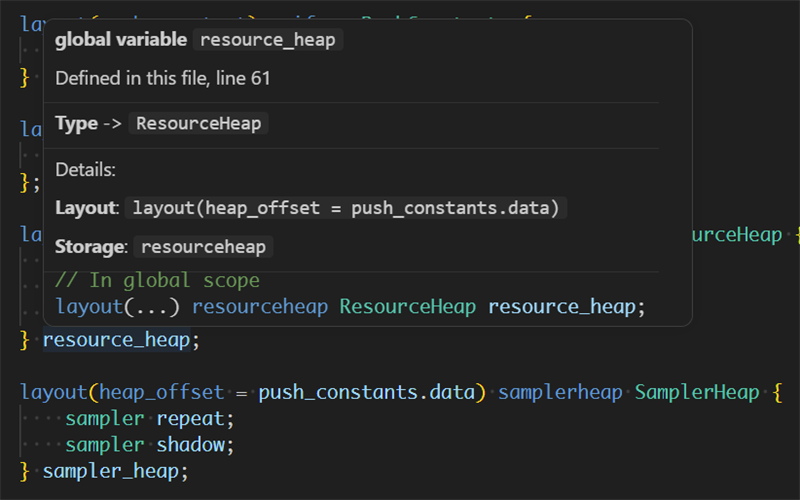Click the 'shadow' sampler member name
800x500 pixels.
pyautogui.click(x=190, y=445)
